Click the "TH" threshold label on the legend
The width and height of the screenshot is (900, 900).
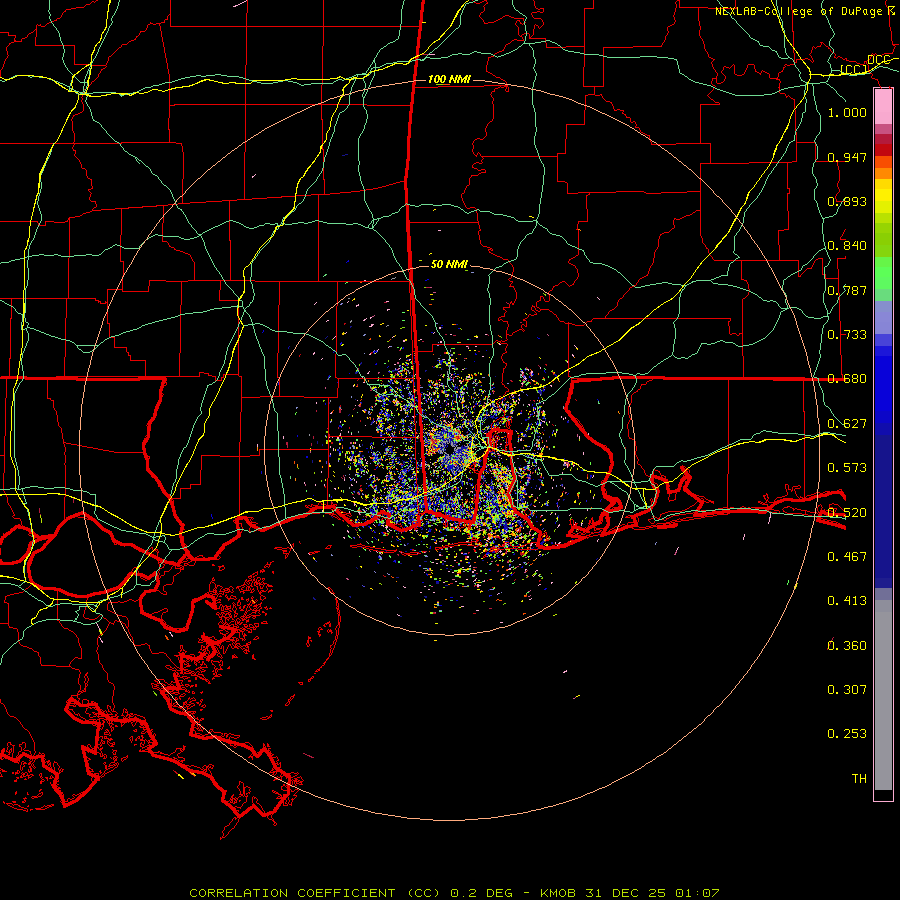coord(859,778)
